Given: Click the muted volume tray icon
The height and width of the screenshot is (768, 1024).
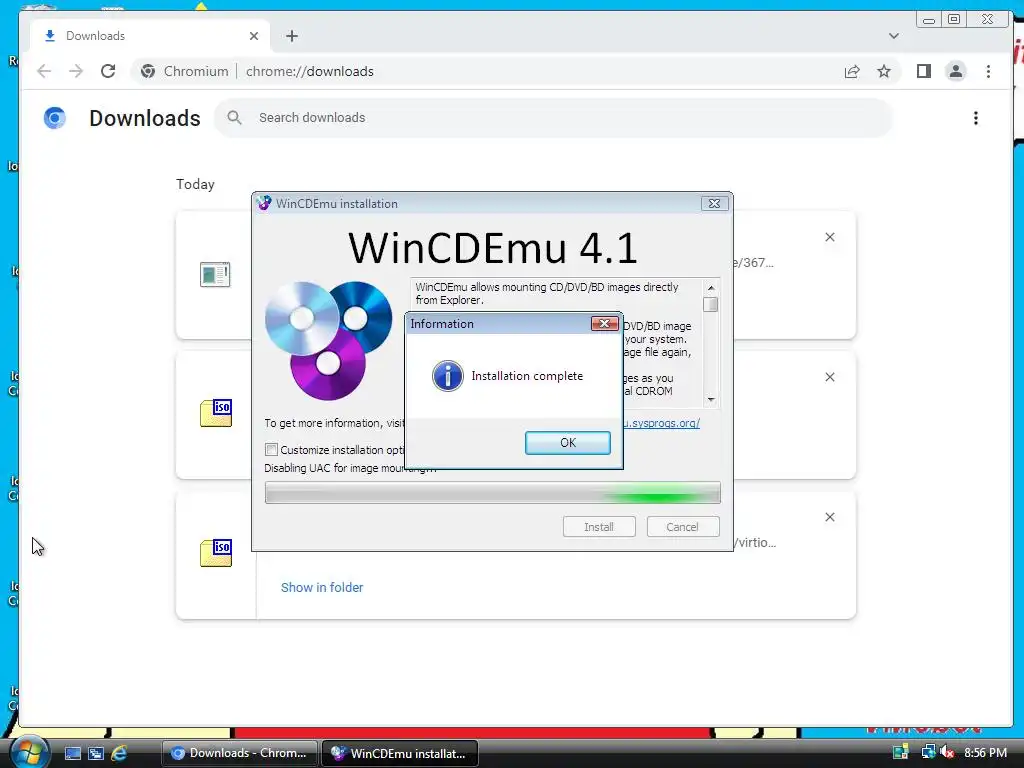Looking at the screenshot, I should (947, 752).
